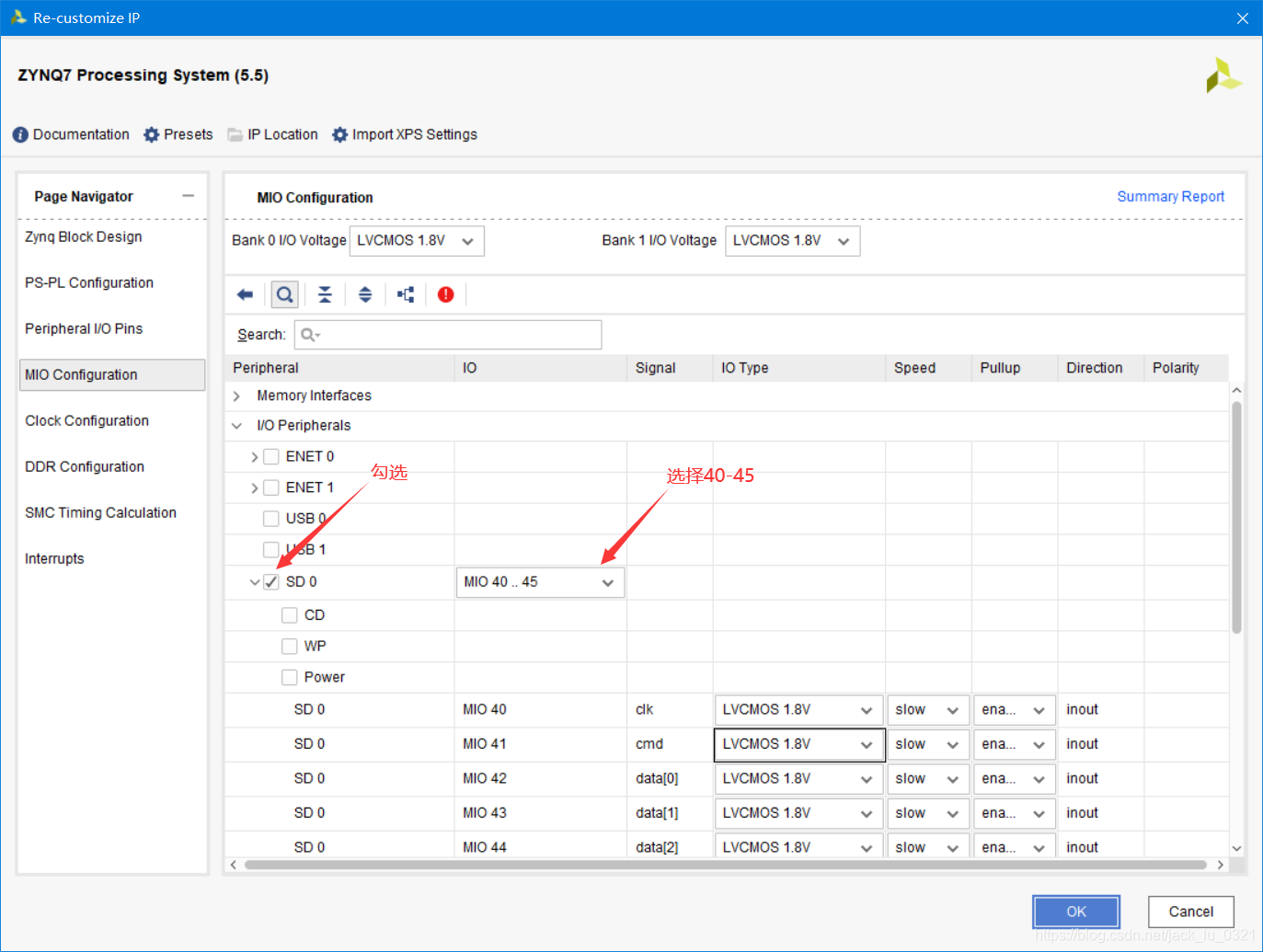Image resolution: width=1263 pixels, height=952 pixels.
Task: Click the Direction column header
Action: 1100,368
